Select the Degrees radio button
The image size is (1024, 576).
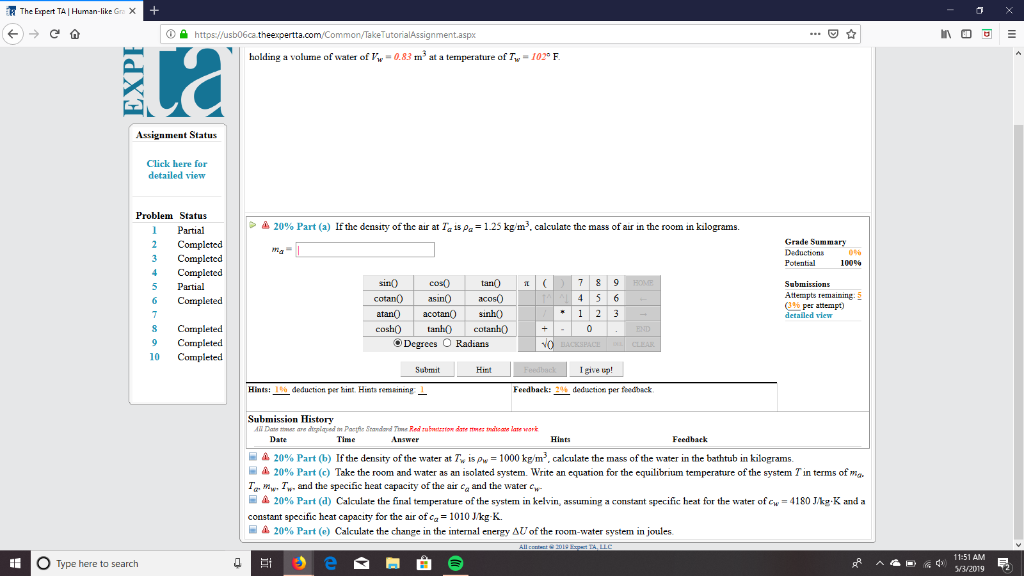(398, 343)
